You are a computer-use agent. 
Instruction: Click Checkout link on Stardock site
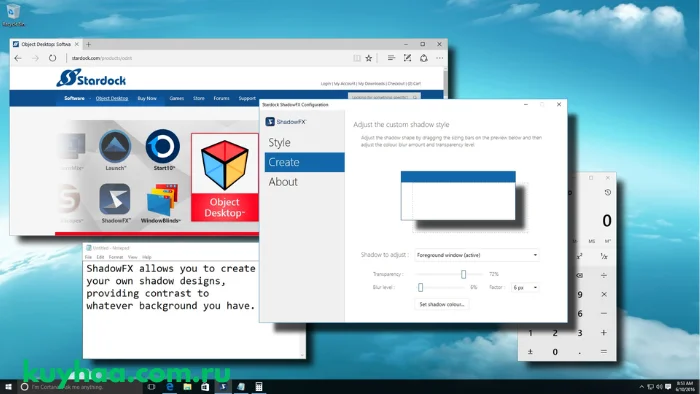(396, 83)
